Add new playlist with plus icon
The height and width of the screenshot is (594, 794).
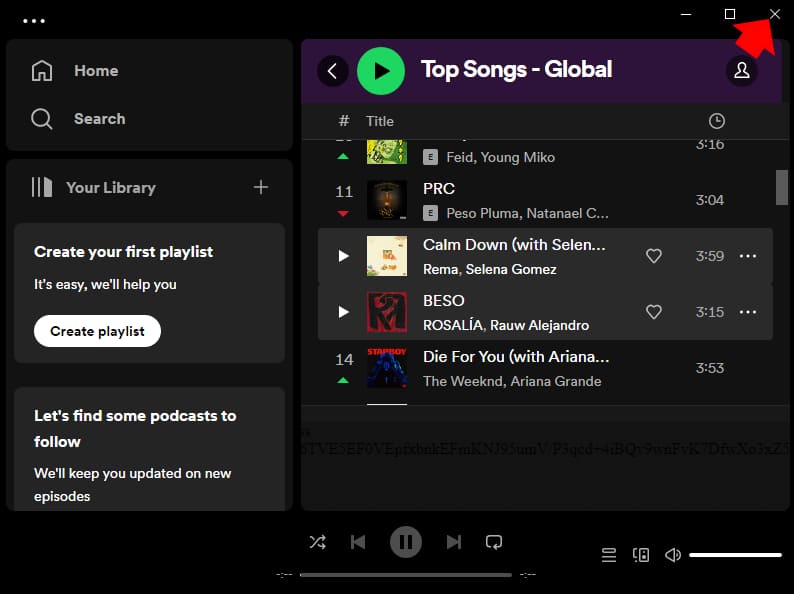(x=261, y=187)
